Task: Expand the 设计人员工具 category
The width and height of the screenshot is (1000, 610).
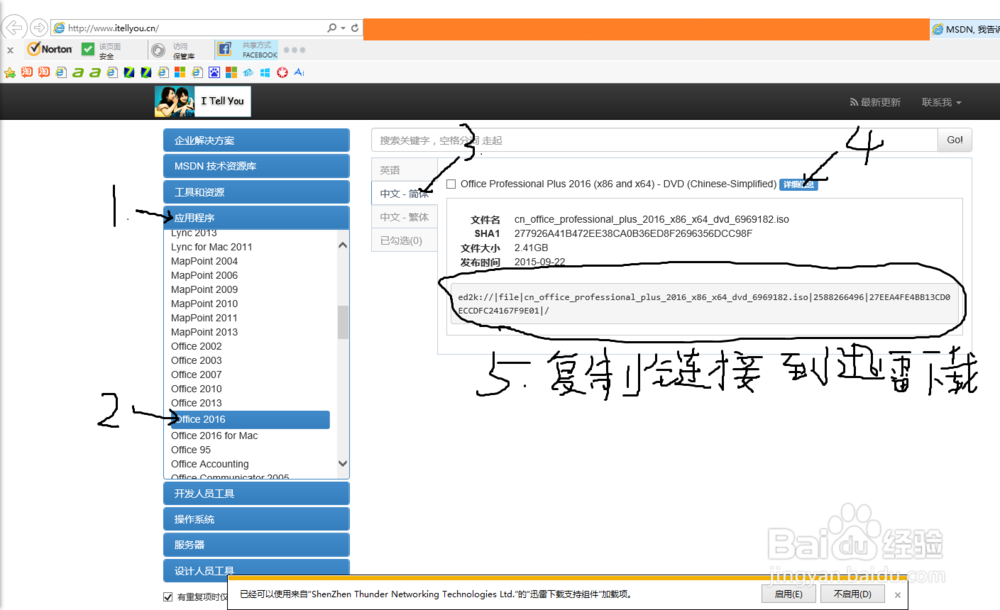Action: (256, 570)
